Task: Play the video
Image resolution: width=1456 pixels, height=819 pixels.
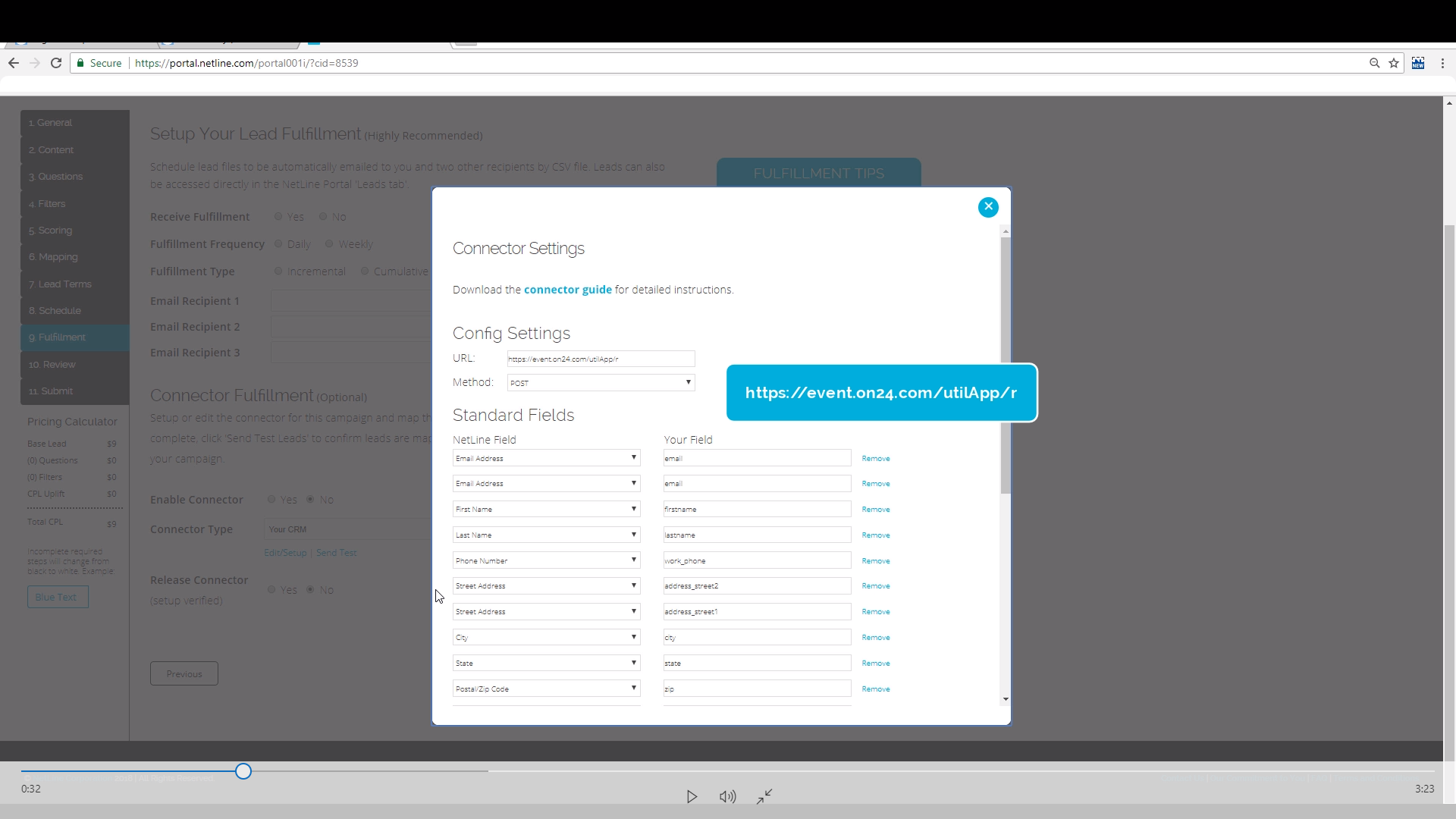Action: 692,796
